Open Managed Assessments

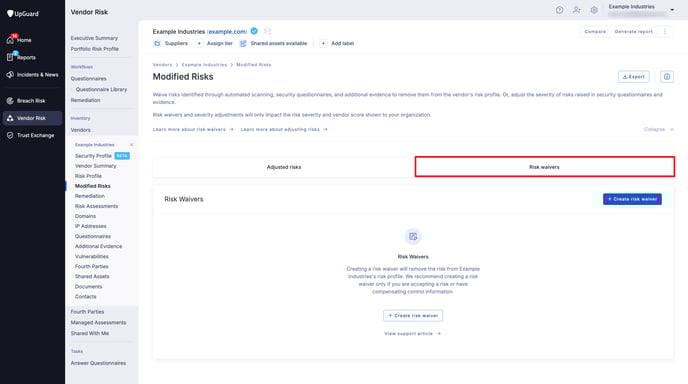click(98, 323)
